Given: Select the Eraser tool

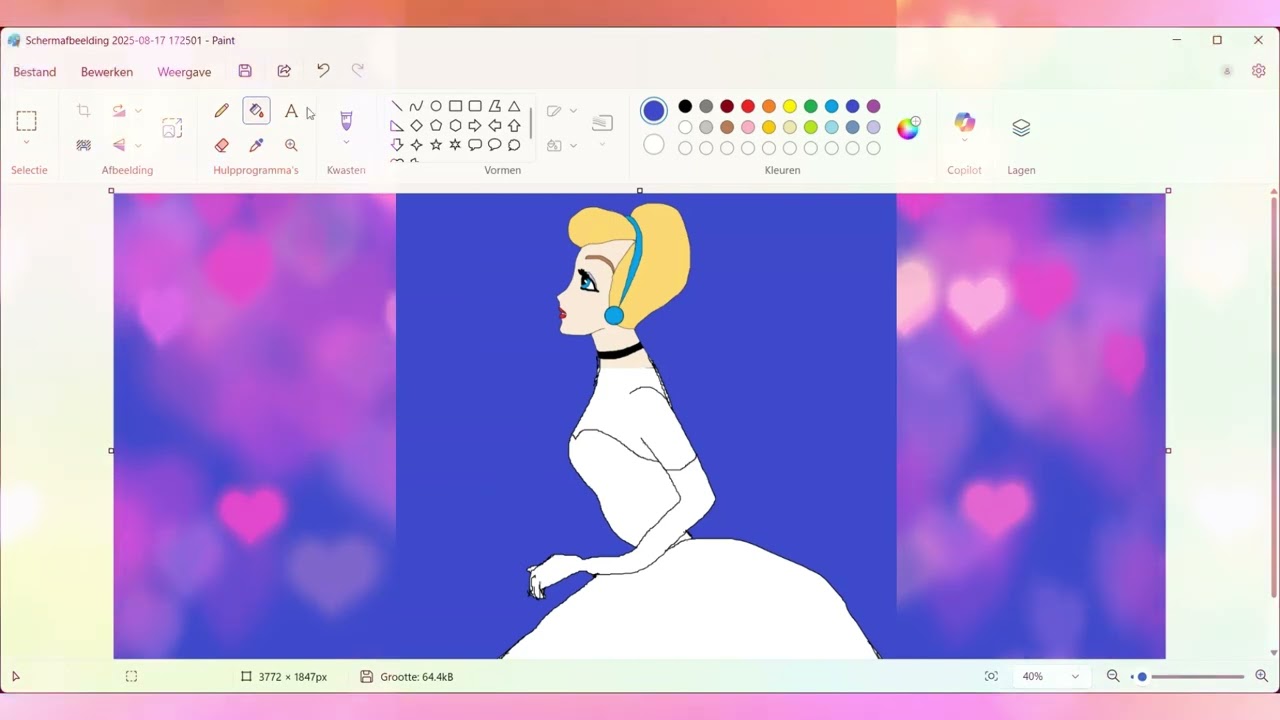Looking at the screenshot, I should click(x=222, y=145).
